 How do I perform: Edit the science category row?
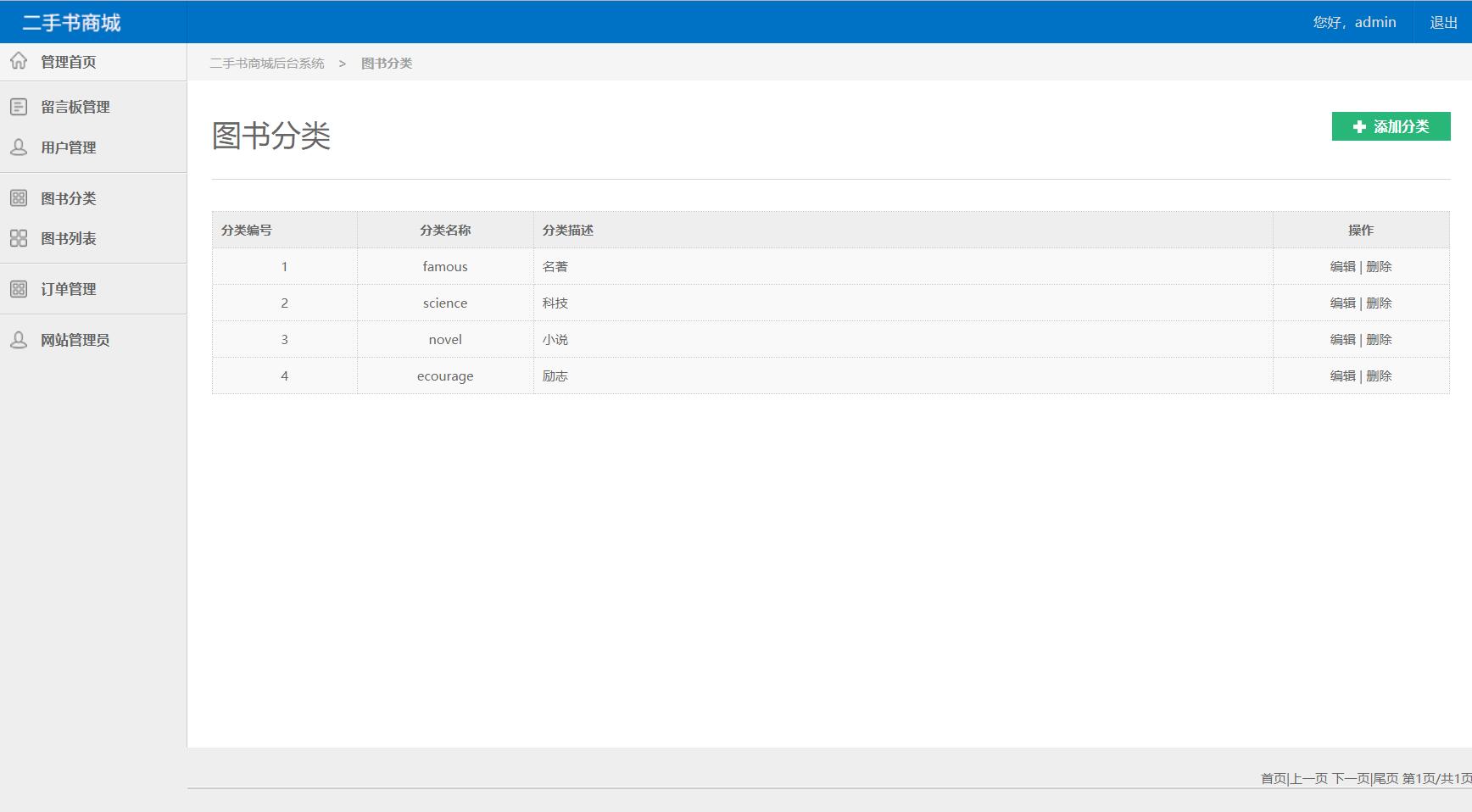[x=1342, y=303]
